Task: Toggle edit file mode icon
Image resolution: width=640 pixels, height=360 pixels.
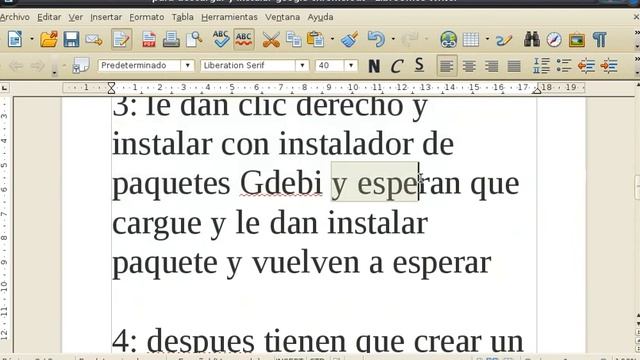Action: pyautogui.click(x=121, y=40)
